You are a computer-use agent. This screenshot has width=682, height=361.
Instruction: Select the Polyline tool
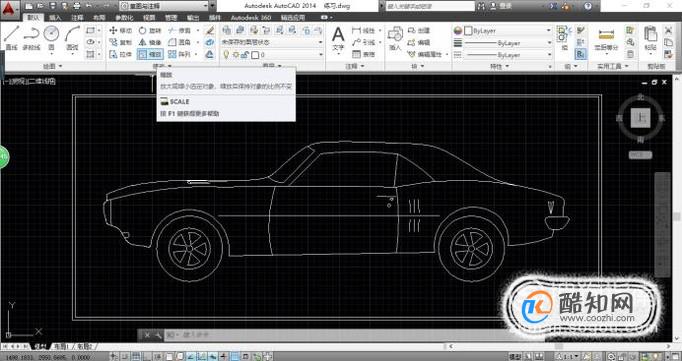coord(31,37)
